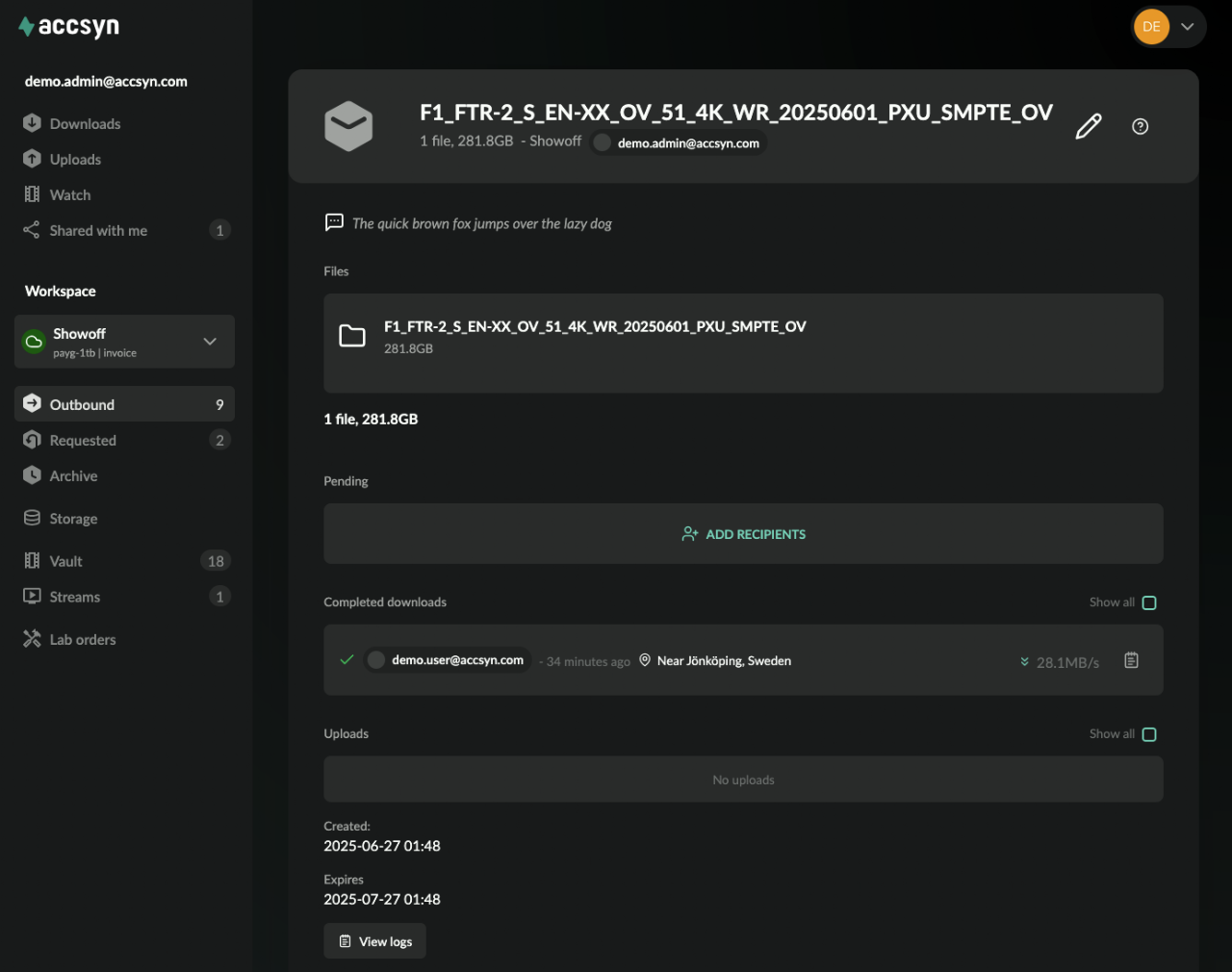
Task: Click the 28.1MB/s speed value
Action: 1067,662
